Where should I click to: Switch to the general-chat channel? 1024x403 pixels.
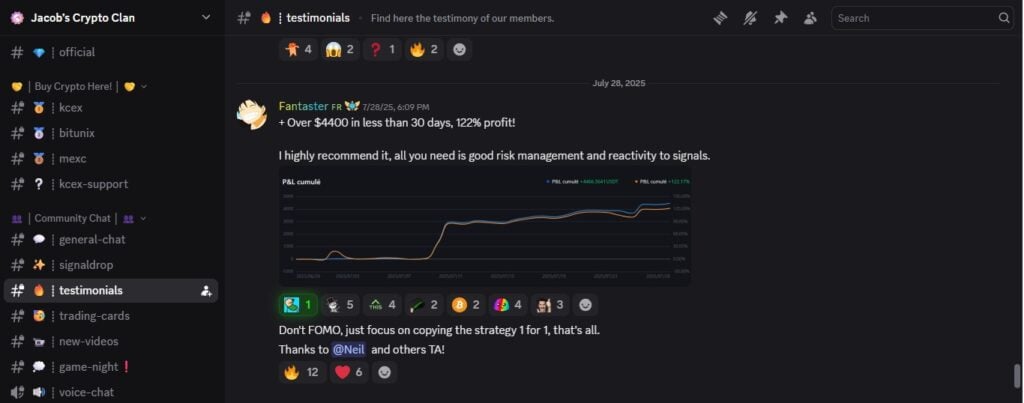point(90,240)
